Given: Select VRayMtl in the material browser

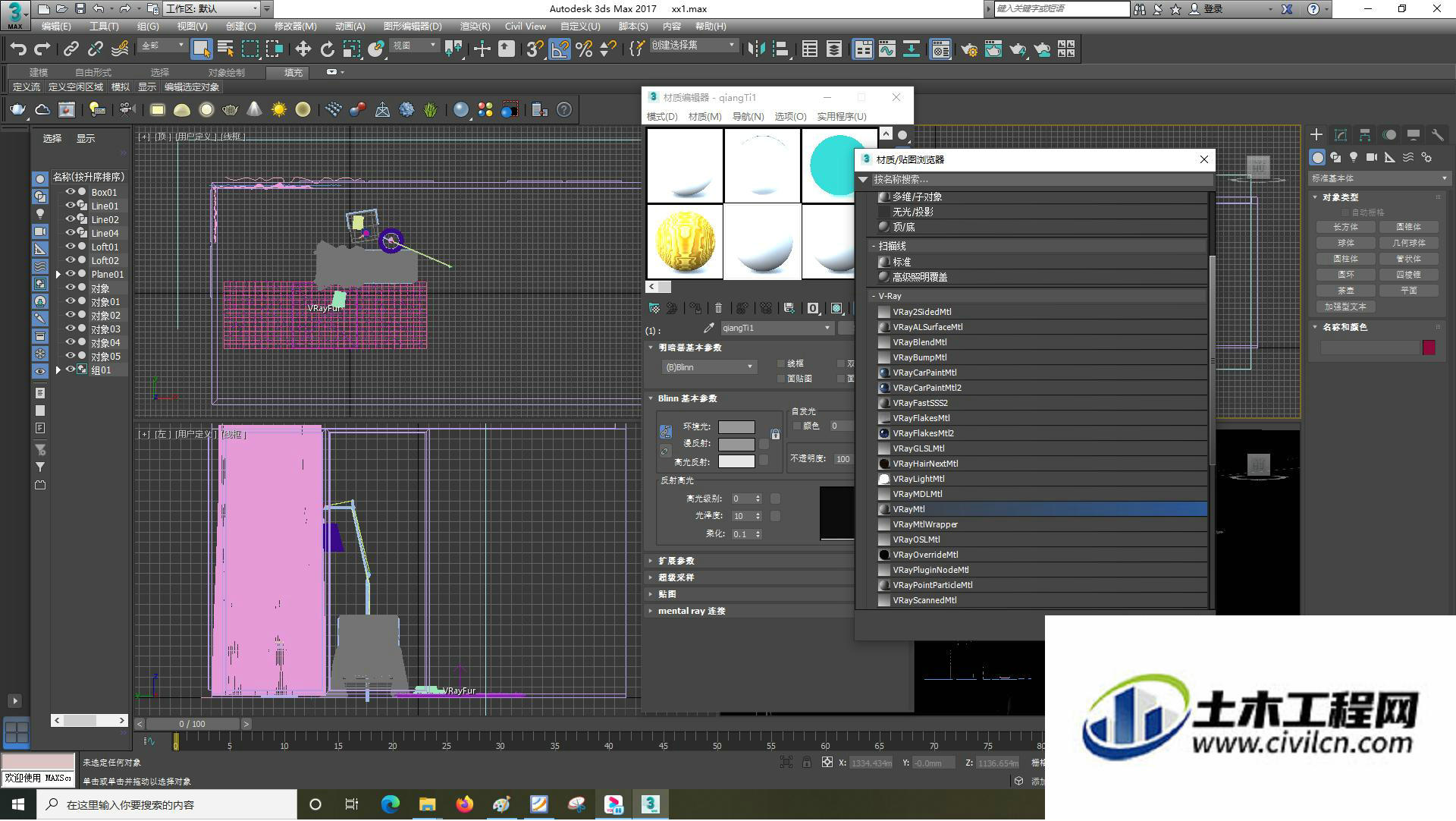Looking at the screenshot, I should (1042, 509).
